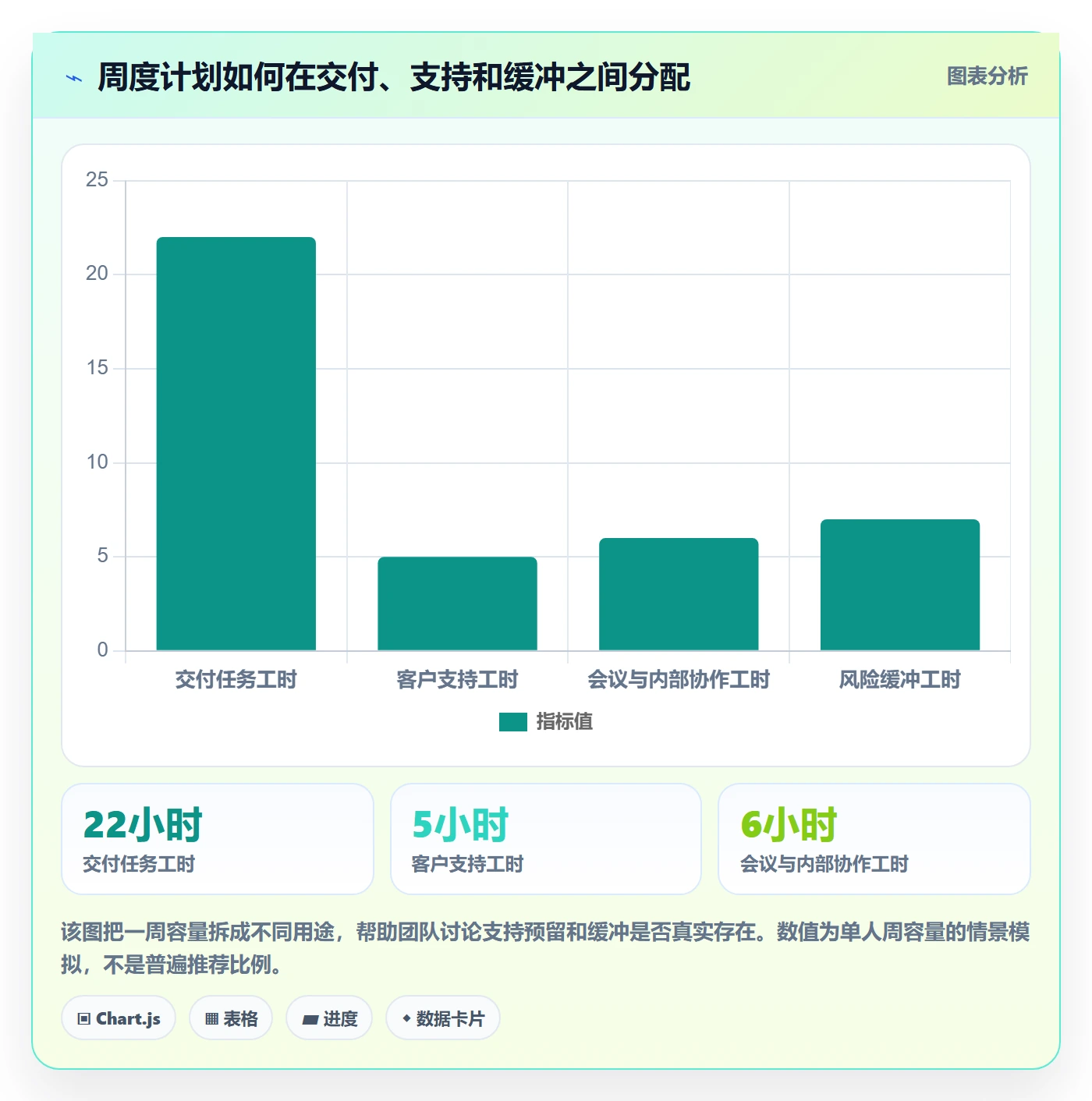Select the Chart.js tag

(119, 1018)
